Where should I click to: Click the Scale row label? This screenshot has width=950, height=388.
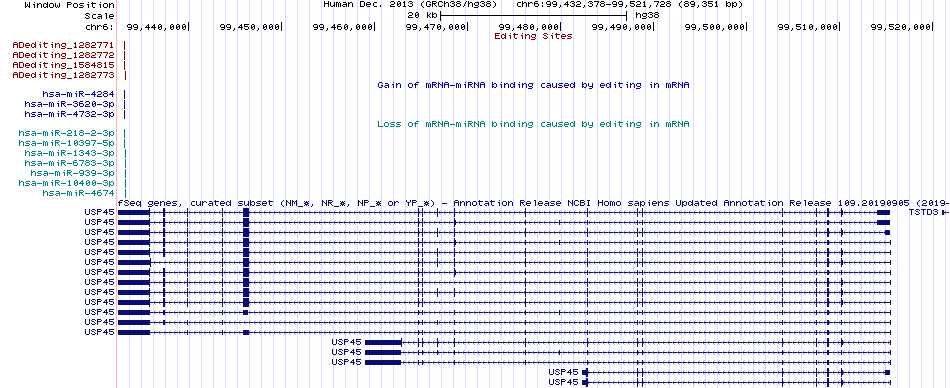click(x=99, y=15)
